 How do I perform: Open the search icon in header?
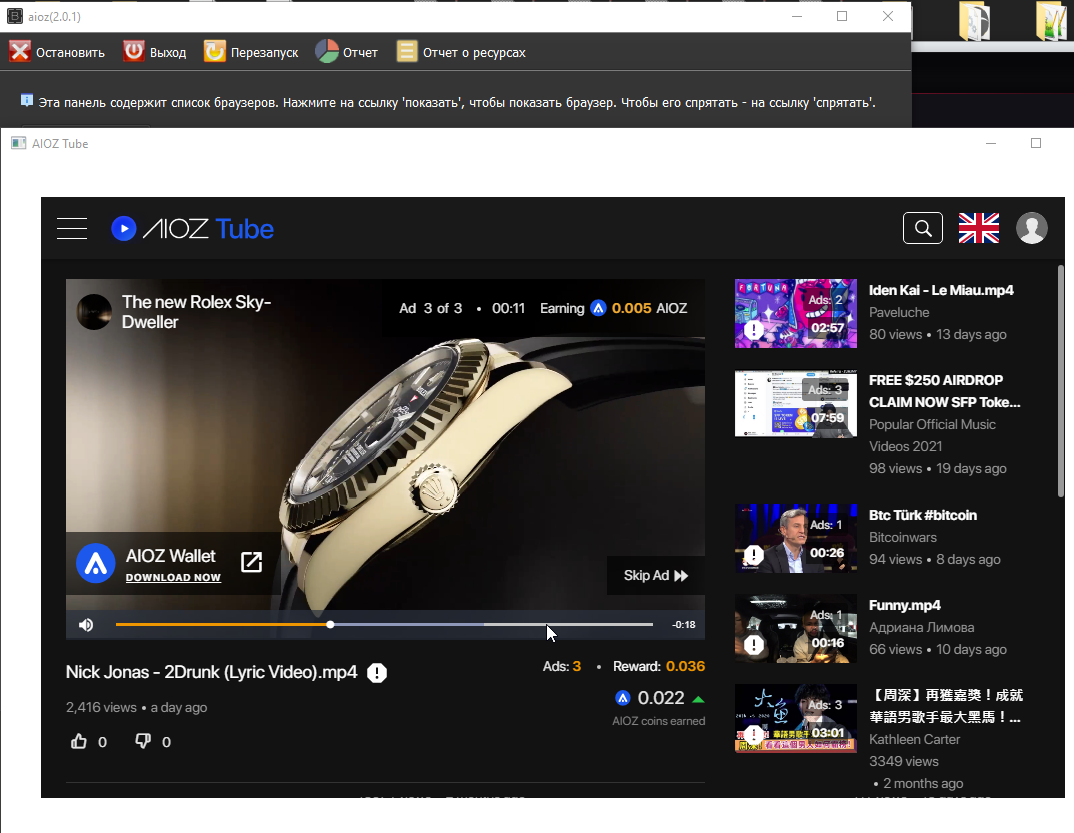[923, 228]
